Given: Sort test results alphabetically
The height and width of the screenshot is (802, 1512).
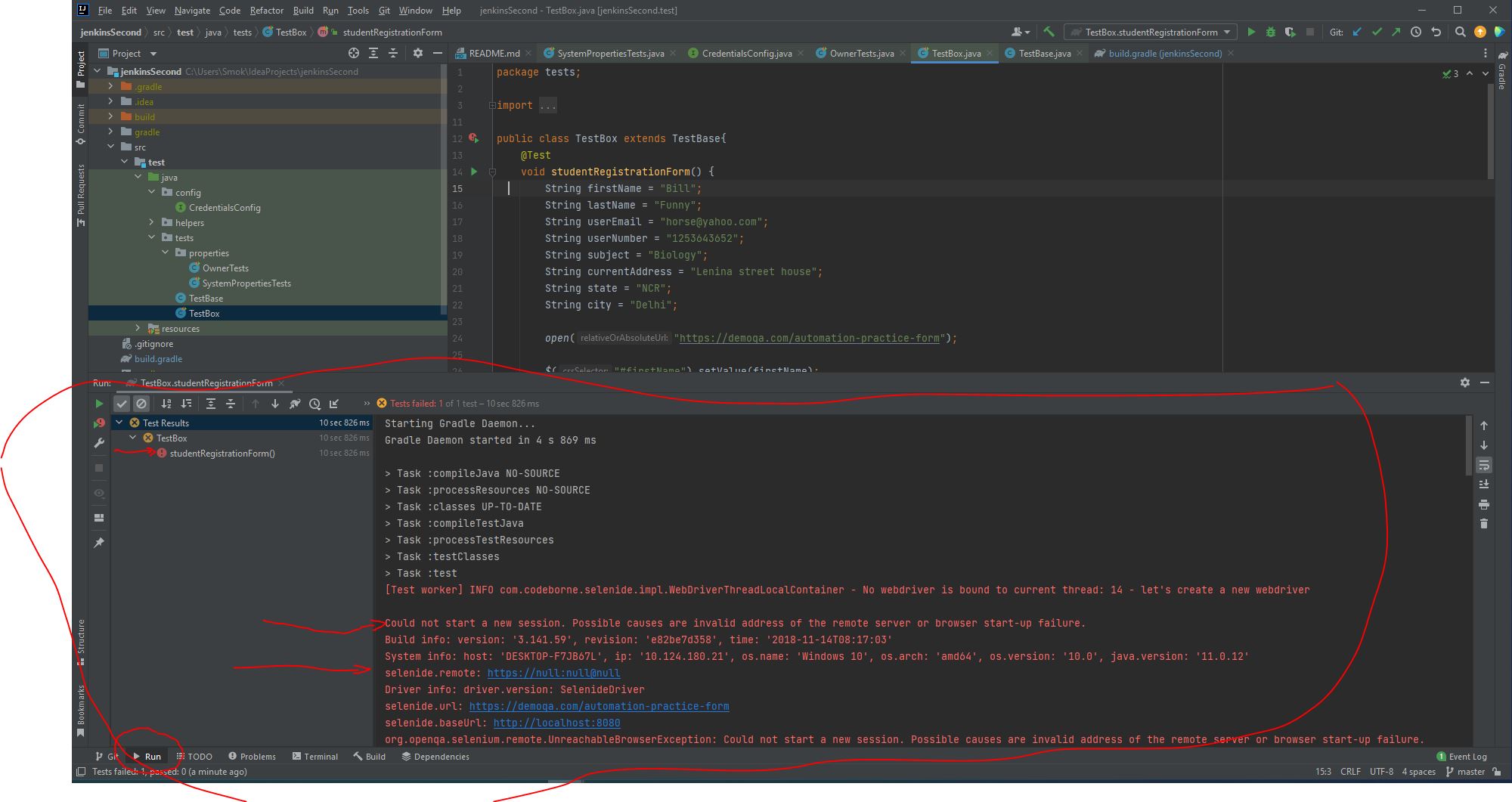Looking at the screenshot, I should (166, 404).
